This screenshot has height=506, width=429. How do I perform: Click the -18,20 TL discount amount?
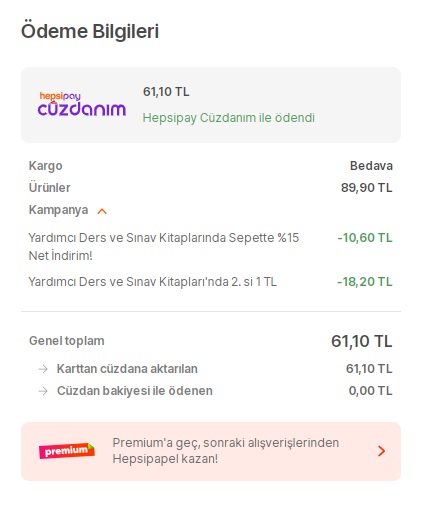point(365,282)
